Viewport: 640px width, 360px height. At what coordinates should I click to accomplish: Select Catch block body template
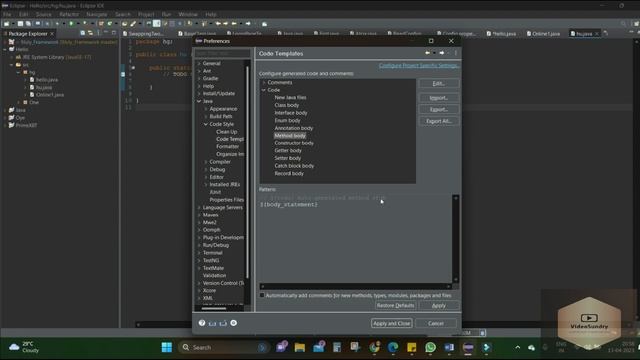coord(294,166)
